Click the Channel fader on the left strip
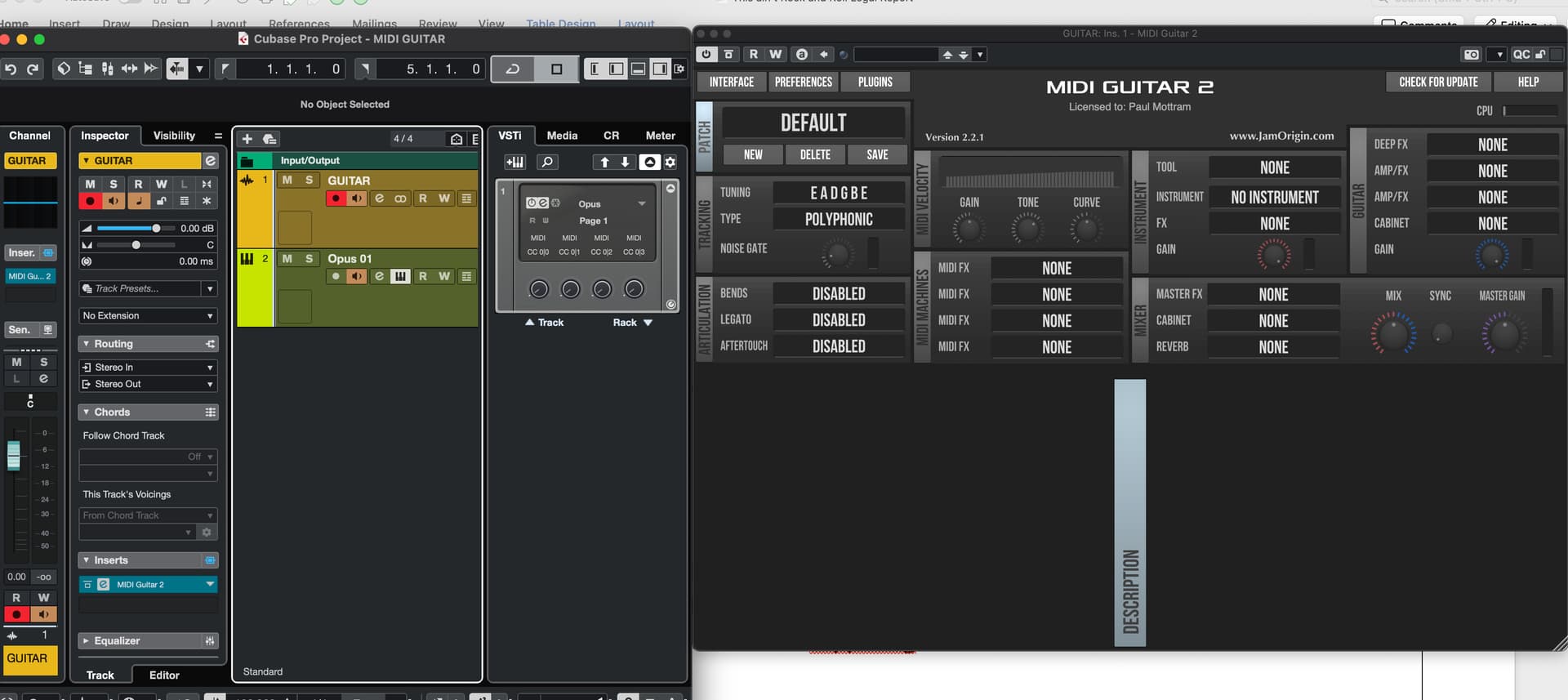 pyautogui.click(x=14, y=455)
